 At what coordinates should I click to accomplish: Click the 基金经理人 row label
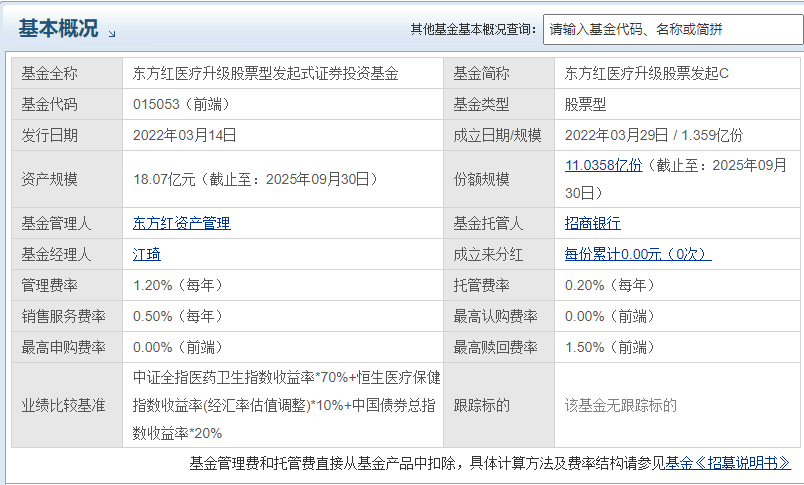tap(56, 254)
